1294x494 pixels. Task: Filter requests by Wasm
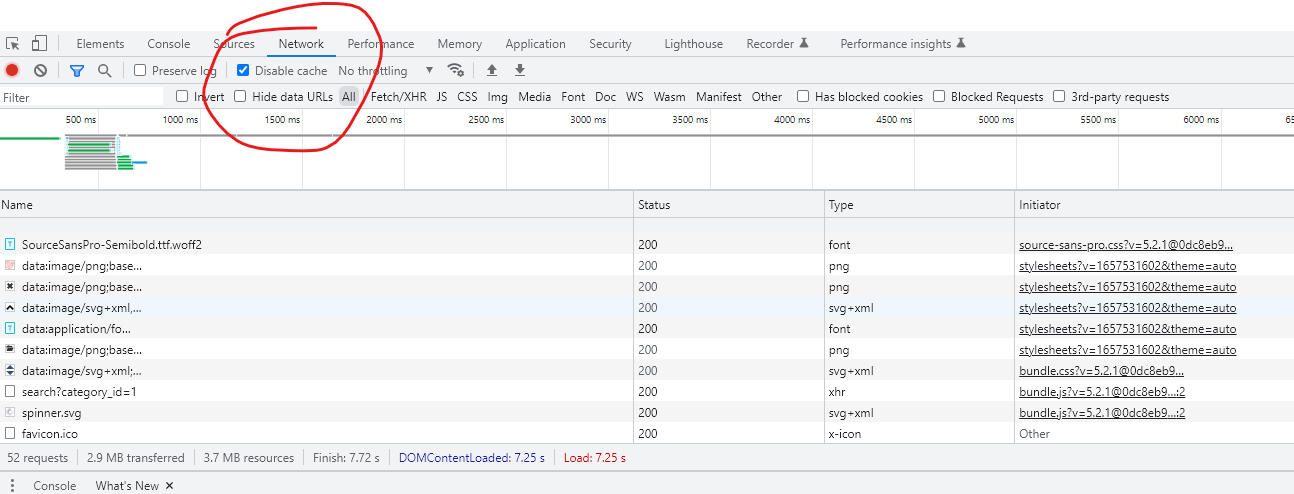(x=670, y=97)
